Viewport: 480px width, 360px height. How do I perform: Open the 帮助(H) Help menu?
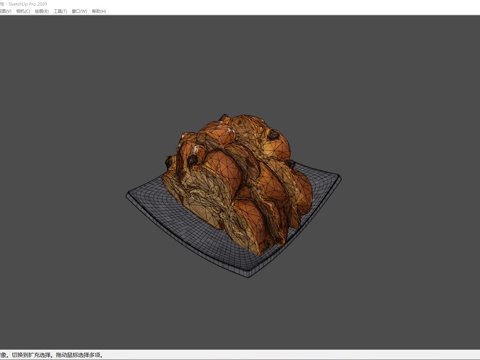pyautogui.click(x=99, y=11)
